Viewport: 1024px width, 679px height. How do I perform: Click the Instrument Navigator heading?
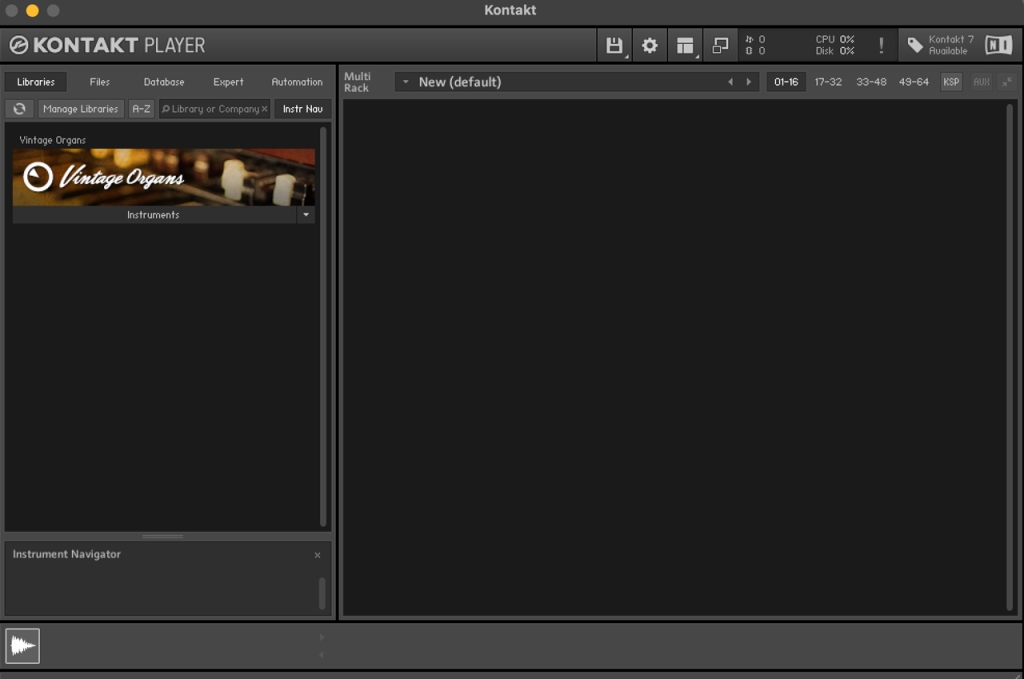[67, 554]
